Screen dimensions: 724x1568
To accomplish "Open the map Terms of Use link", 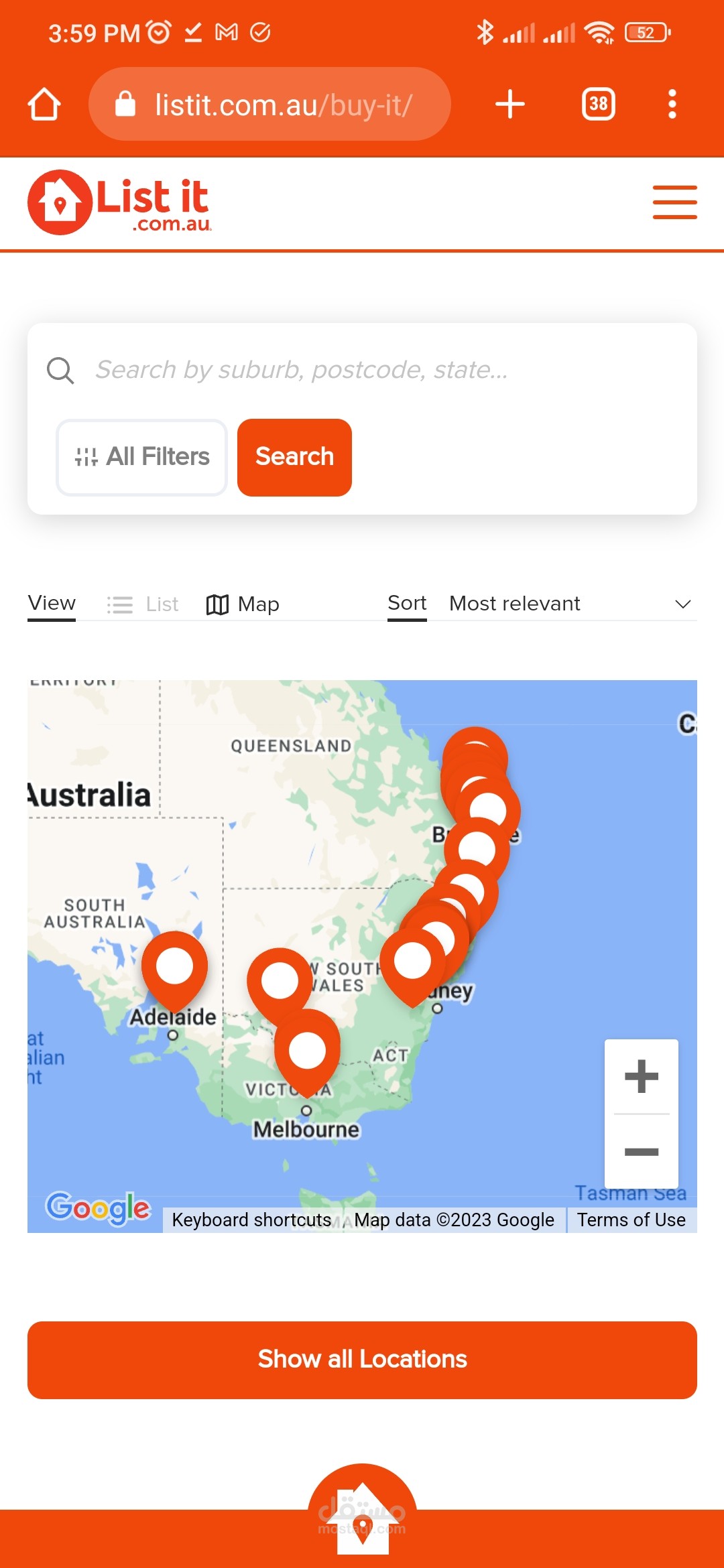I will (x=631, y=1220).
